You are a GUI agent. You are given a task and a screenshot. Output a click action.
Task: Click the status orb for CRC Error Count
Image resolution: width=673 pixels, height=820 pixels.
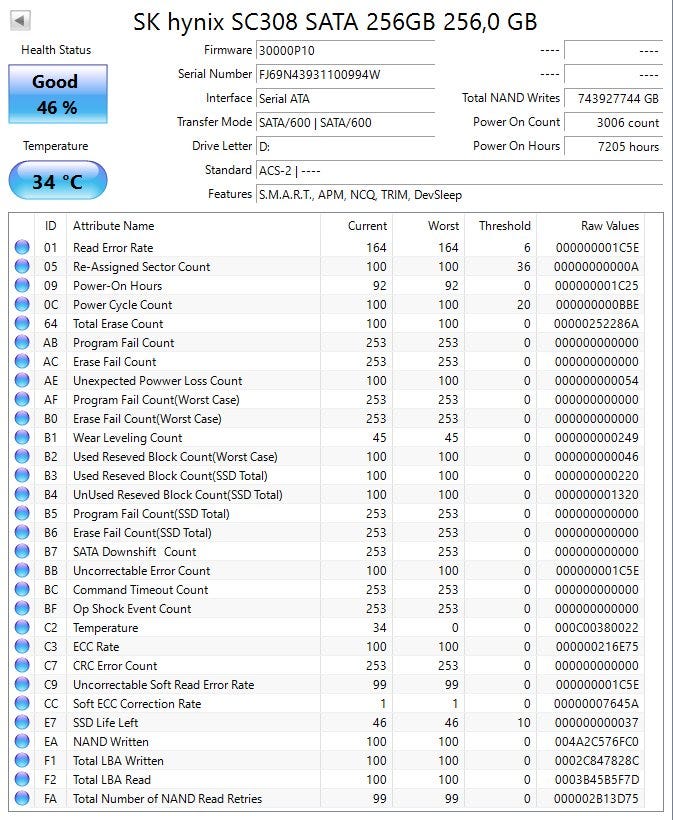[x=22, y=665]
